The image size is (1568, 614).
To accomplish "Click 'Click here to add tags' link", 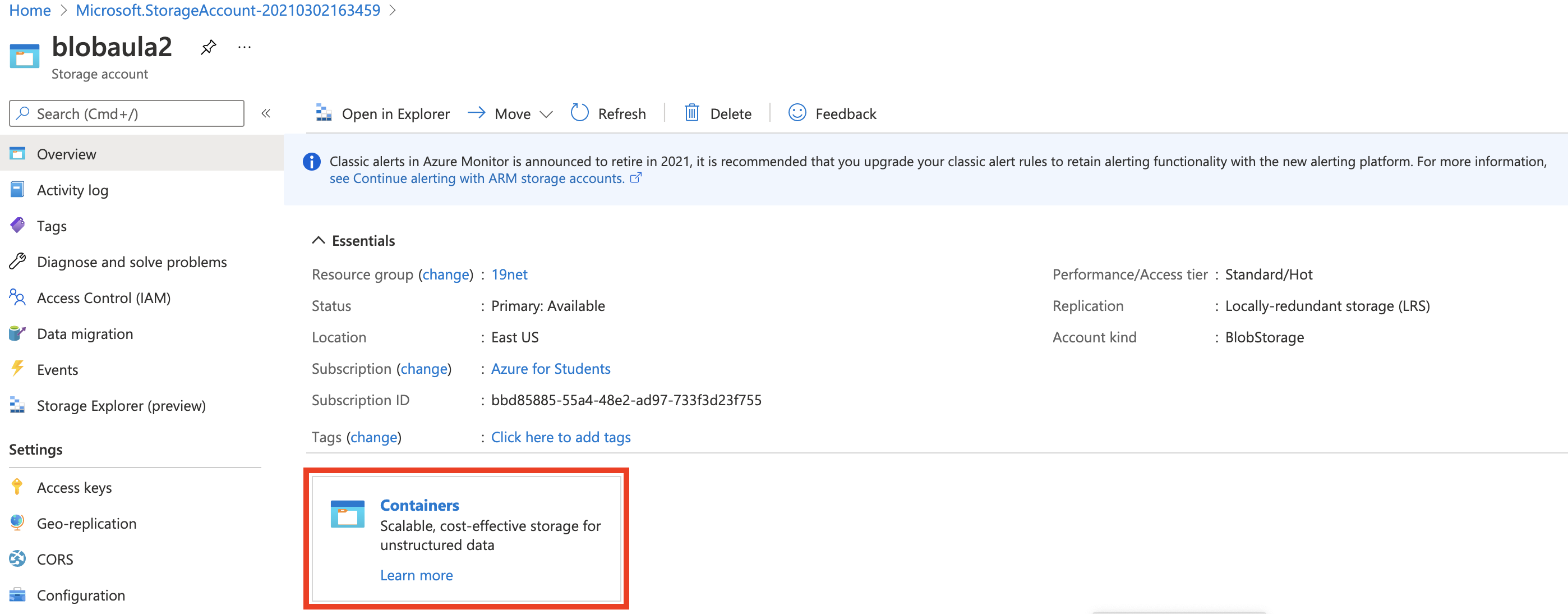I will point(560,437).
